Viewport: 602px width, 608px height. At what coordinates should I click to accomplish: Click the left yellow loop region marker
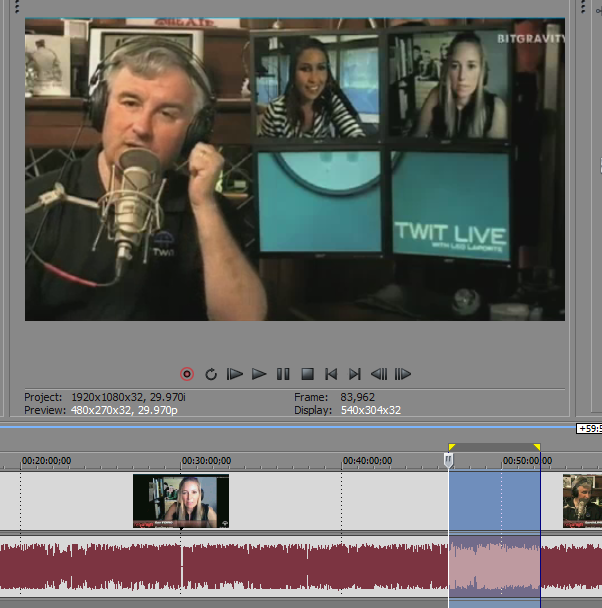click(452, 447)
